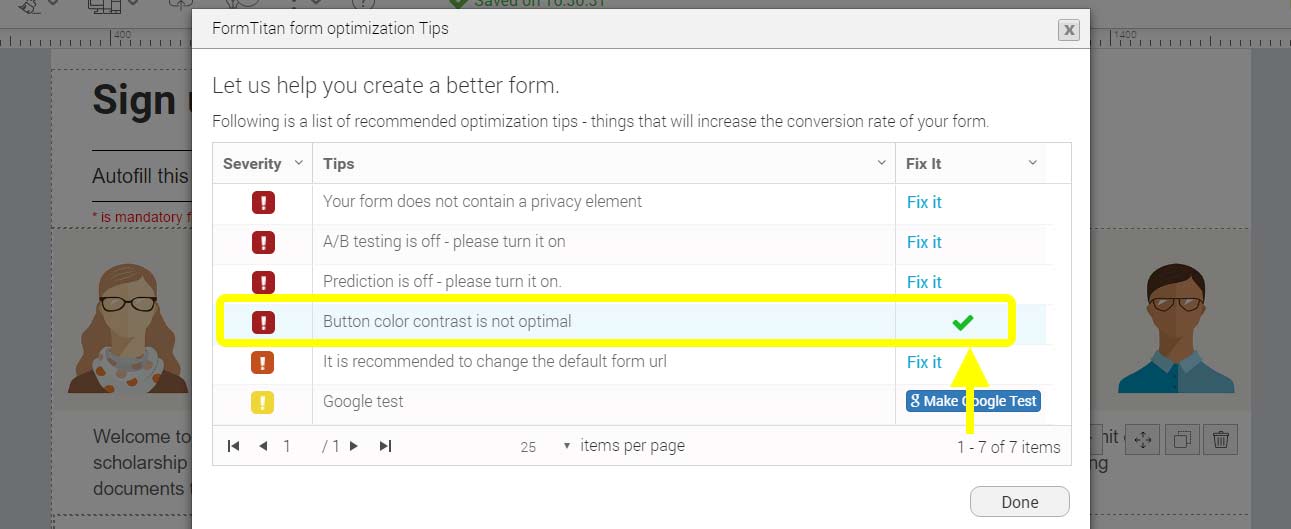Open the Severity column dropdown menu

tap(298, 163)
